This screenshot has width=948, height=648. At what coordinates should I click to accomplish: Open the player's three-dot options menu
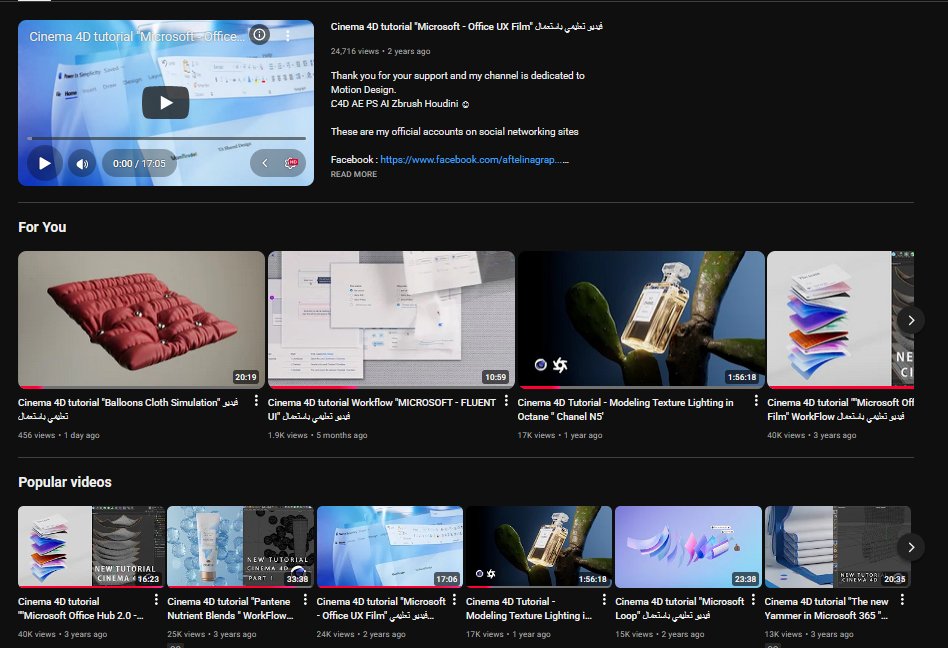click(x=288, y=34)
